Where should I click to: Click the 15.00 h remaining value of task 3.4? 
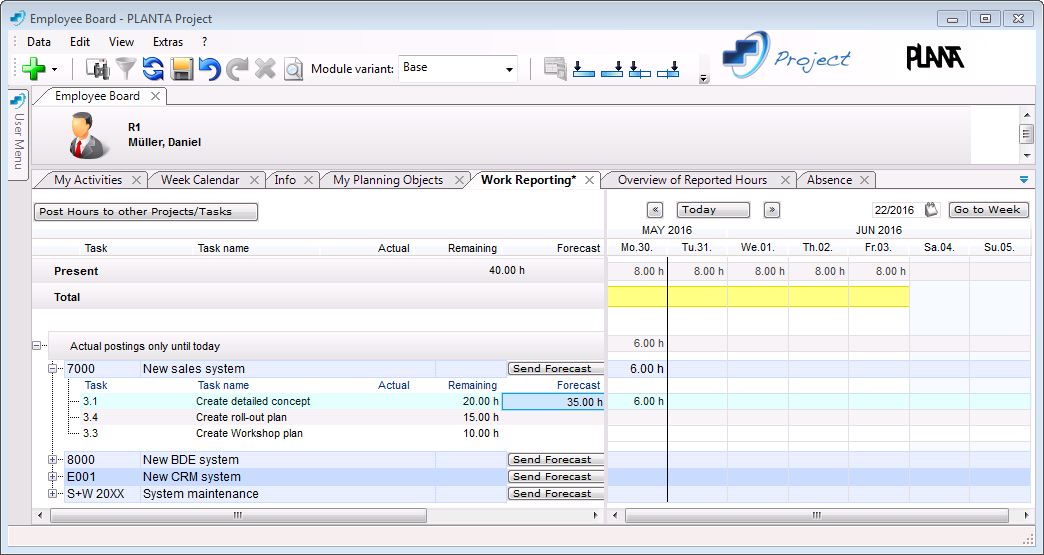481,418
